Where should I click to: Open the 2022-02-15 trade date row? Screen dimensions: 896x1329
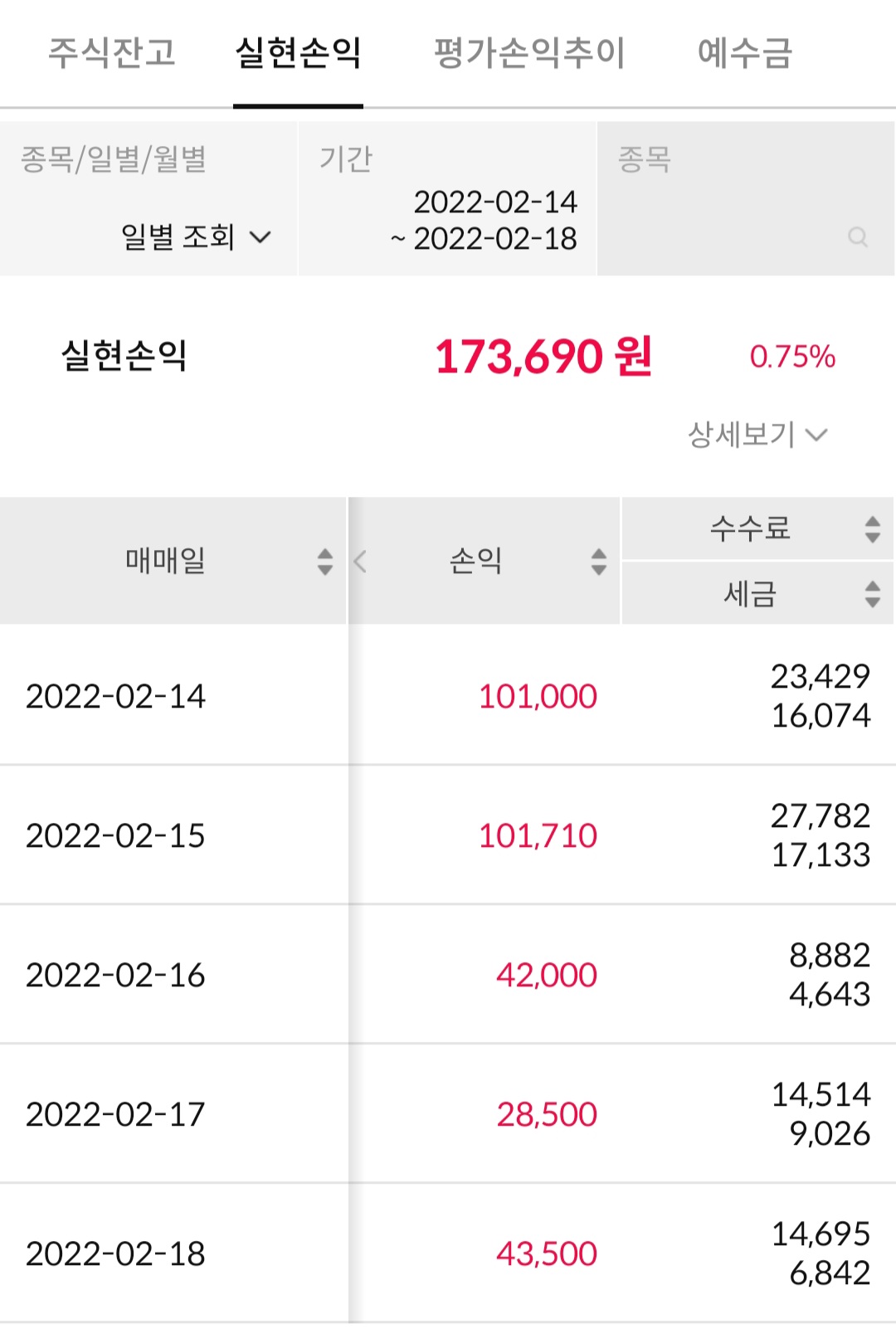116,835
